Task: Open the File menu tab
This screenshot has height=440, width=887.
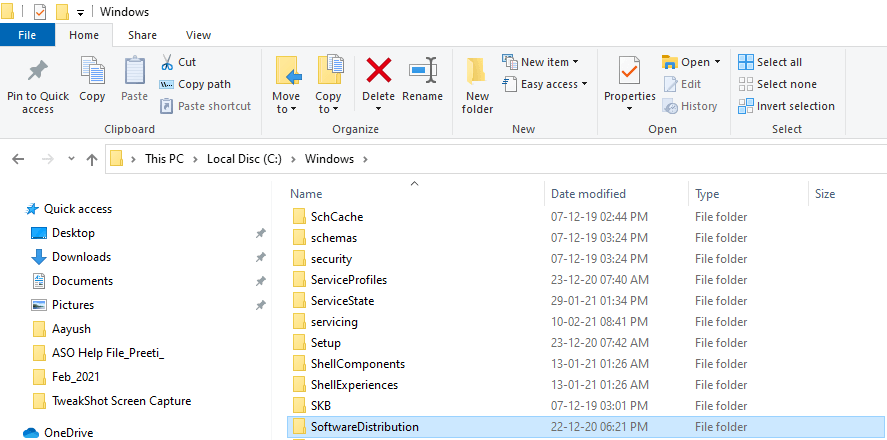Action: point(27,35)
